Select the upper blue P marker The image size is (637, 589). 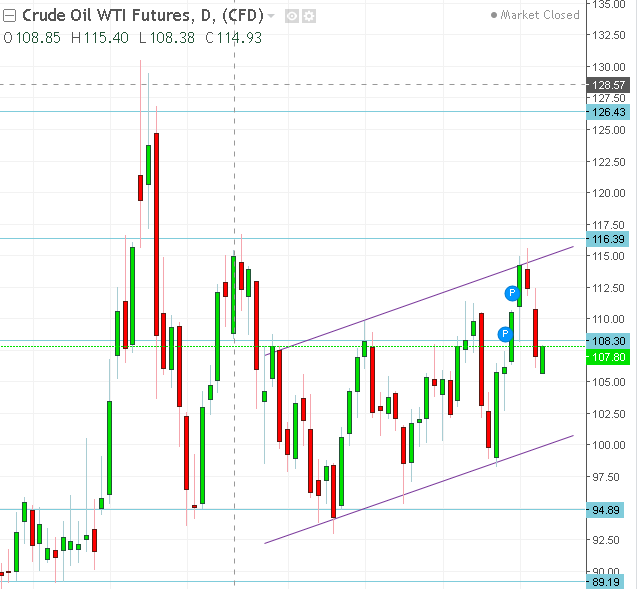pyautogui.click(x=511, y=293)
